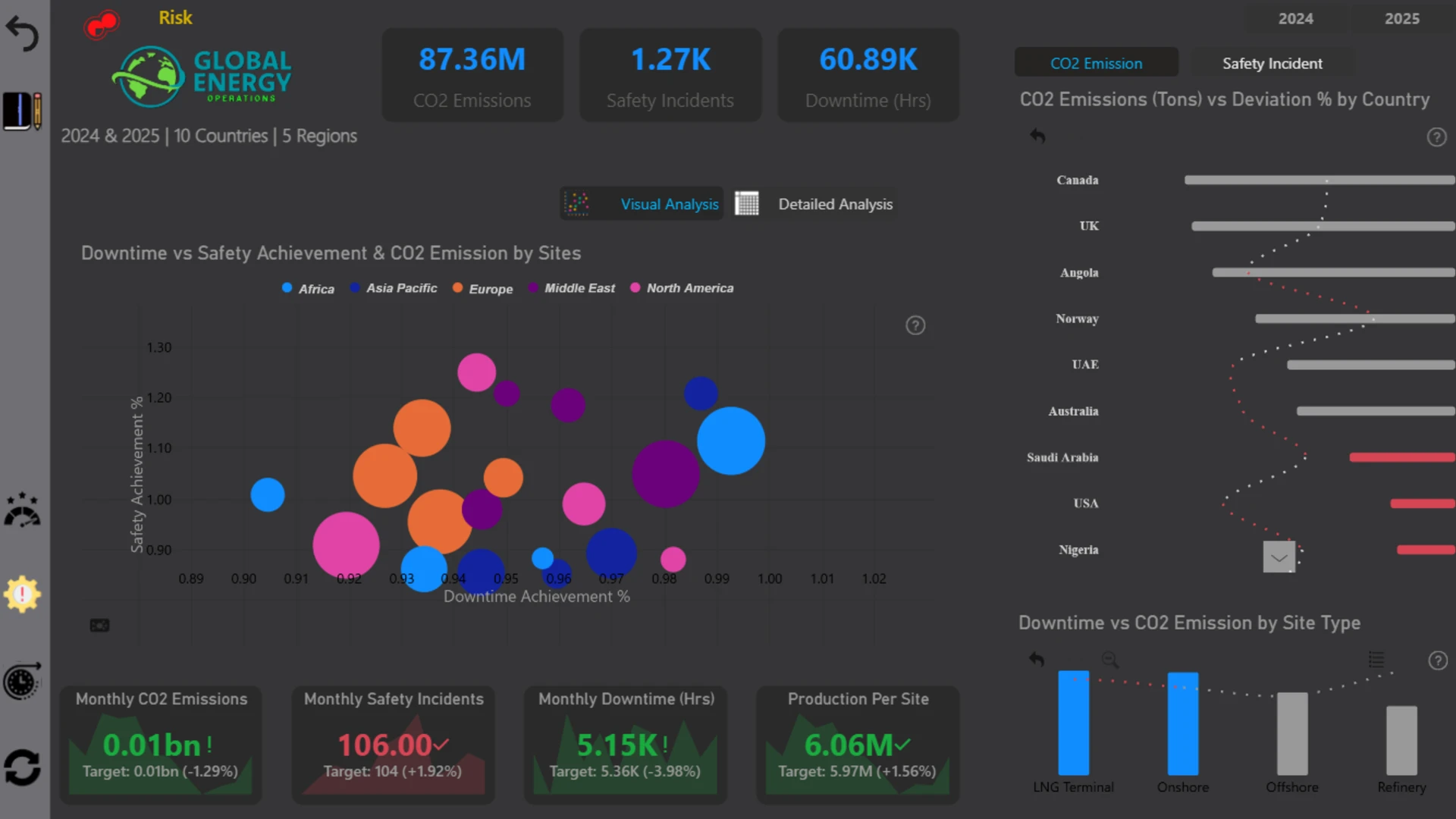Expand country list with down chevron
This screenshot has height=819, width=1456.
coord(1279,557)
